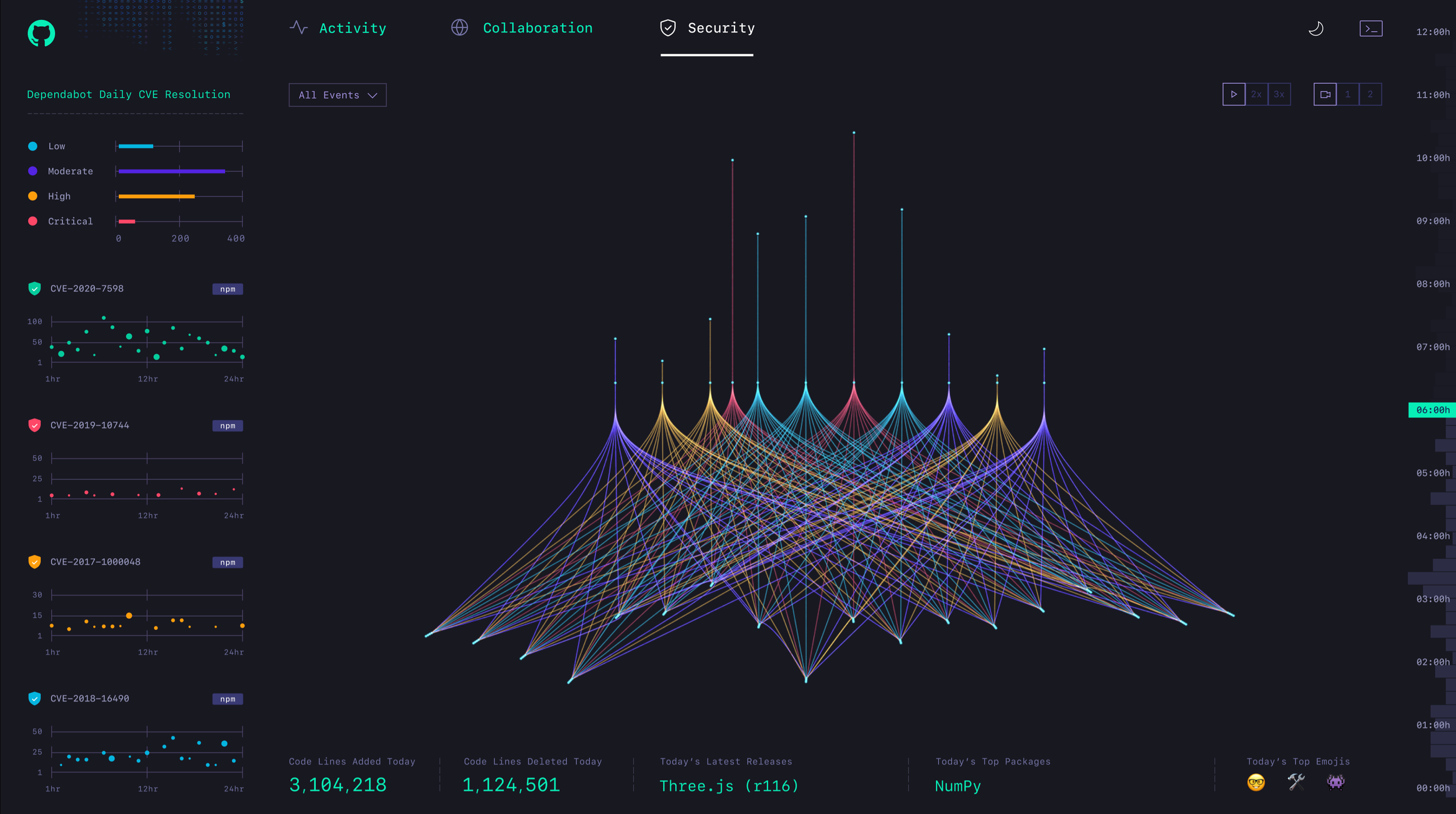Switch to camera preset 2
This screenshot has height=814, width=1456.
(x=1370, y=94)
